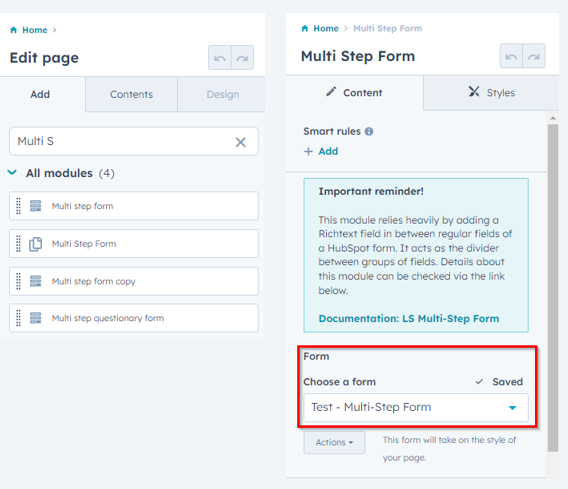The width and height of the screenshot is (568, 489).
Task: Click the Smart rules info icon
Action: (x=369, y=131)
